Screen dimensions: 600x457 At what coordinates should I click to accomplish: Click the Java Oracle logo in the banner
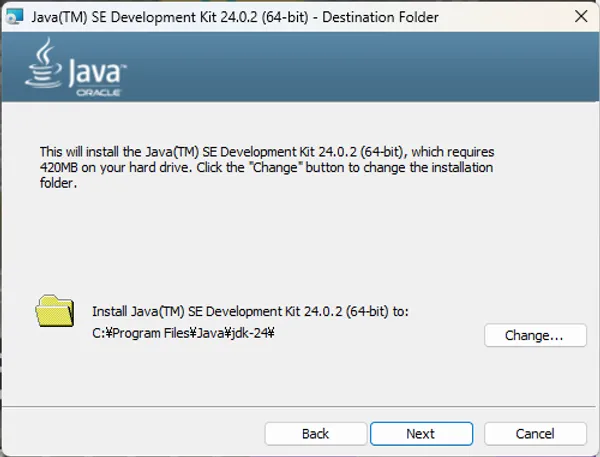(76, 67)
